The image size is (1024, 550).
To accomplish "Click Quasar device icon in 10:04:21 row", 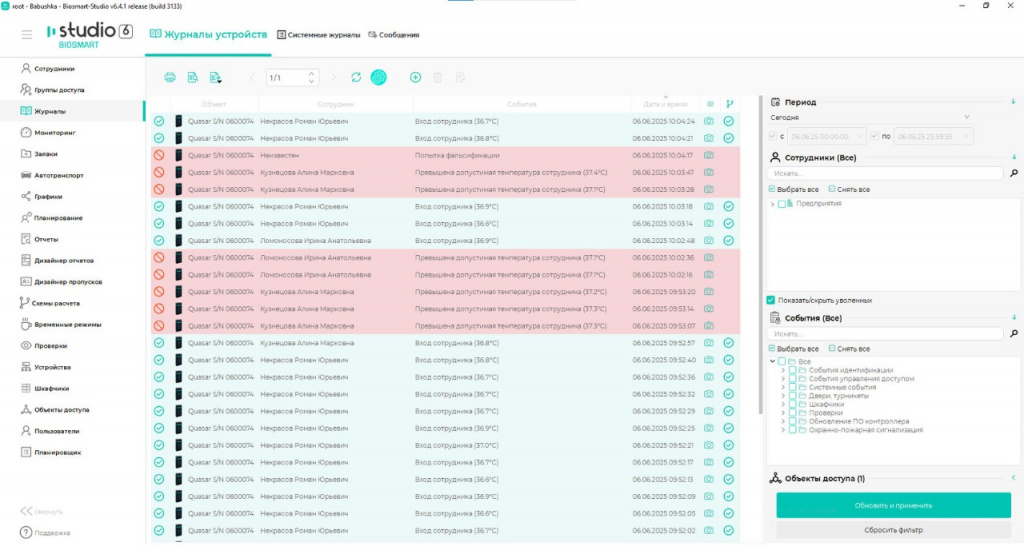I will tap(178, 138).
